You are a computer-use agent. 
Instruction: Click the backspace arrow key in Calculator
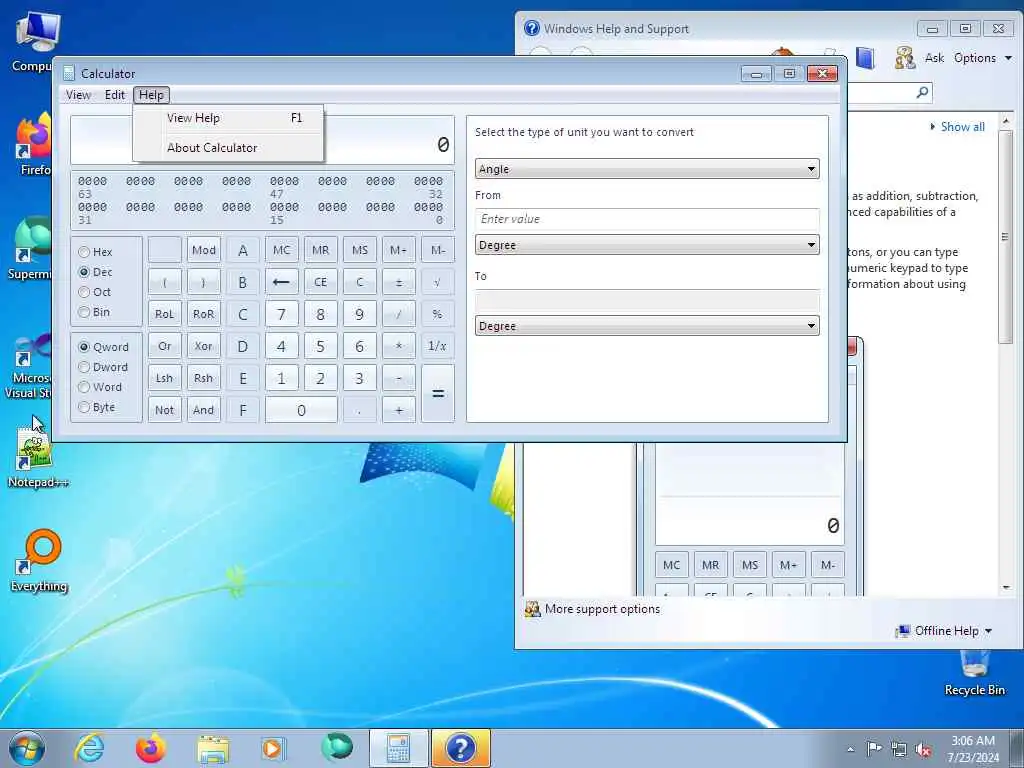pyautogui.click(x=281, y=282)
